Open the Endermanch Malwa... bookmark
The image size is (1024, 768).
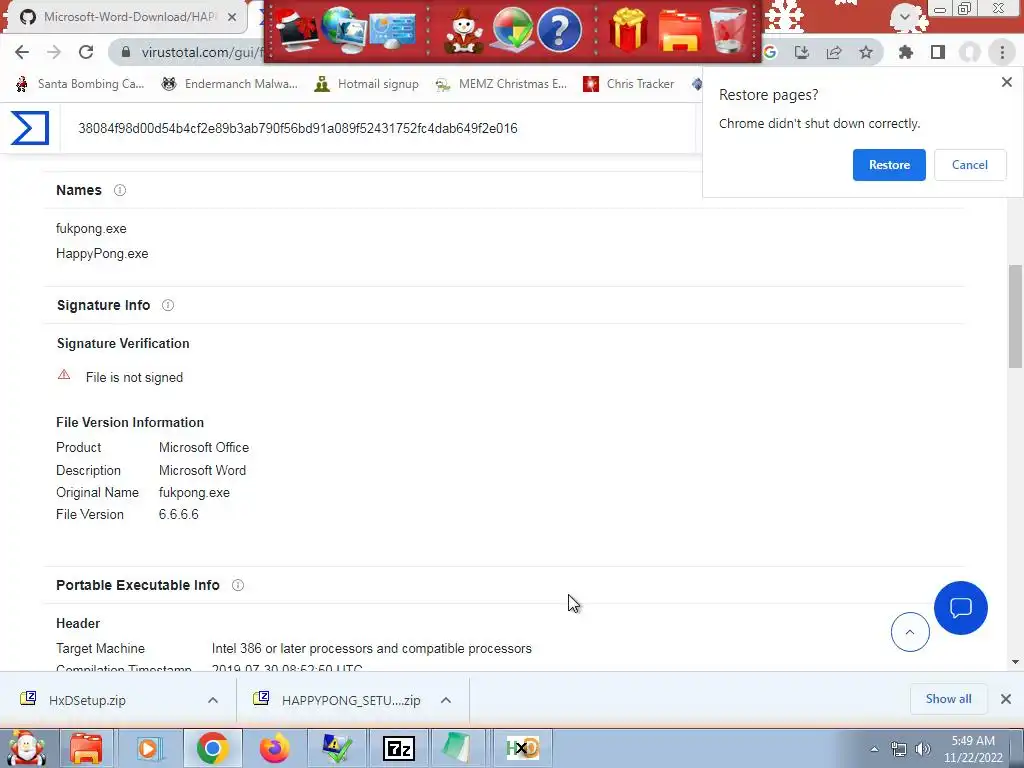pyautogui.click(x=229, y=84)
